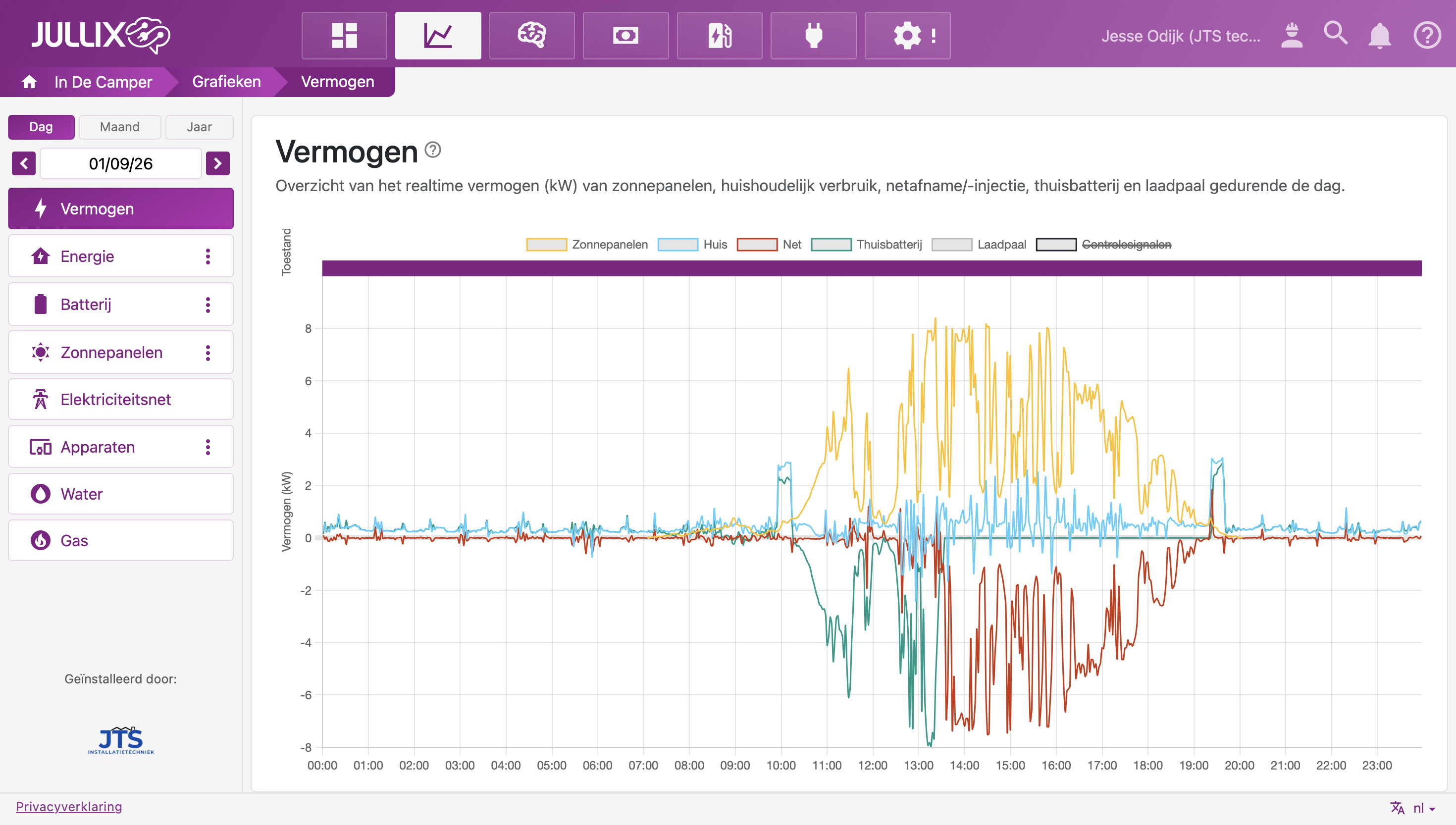1456x825 pixels.
Task: Open the brain smart-algorithms section
Action: pyautogui.click(x=532, y=36)
